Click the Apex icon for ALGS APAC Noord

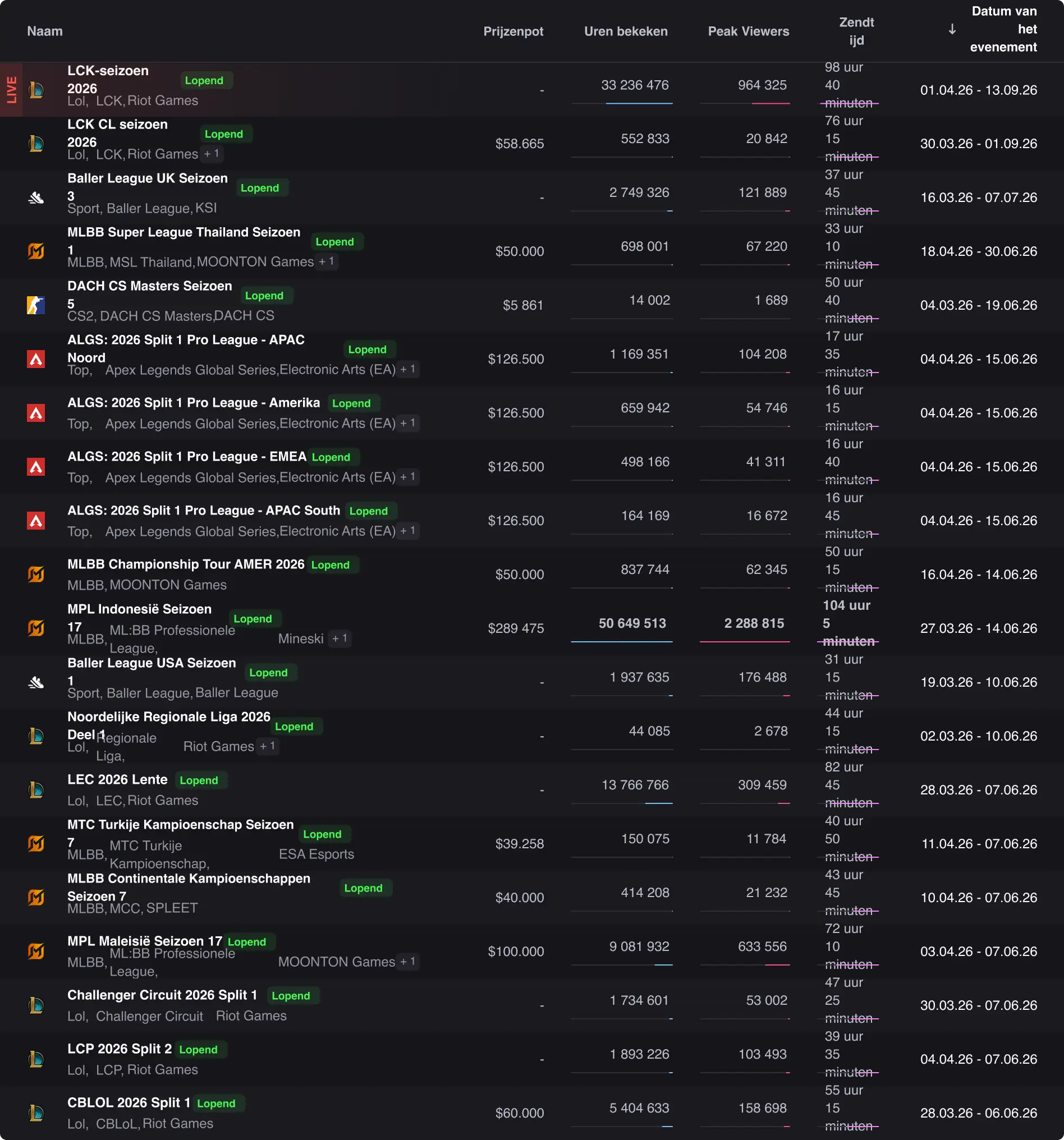point(36,359)
